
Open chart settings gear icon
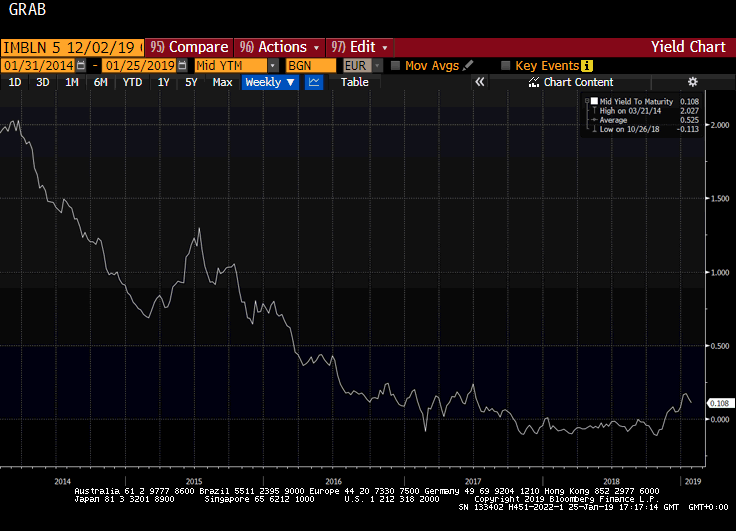click(x=692, y=82)
